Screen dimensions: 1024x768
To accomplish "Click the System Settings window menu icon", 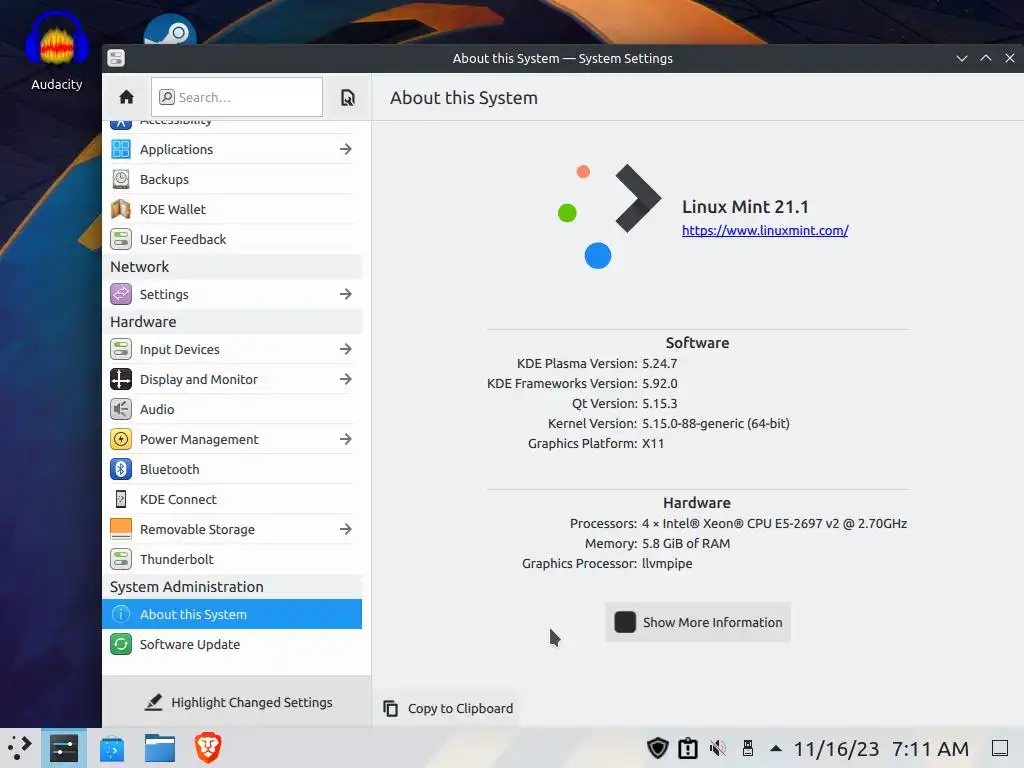I will (x=116, y=58).
